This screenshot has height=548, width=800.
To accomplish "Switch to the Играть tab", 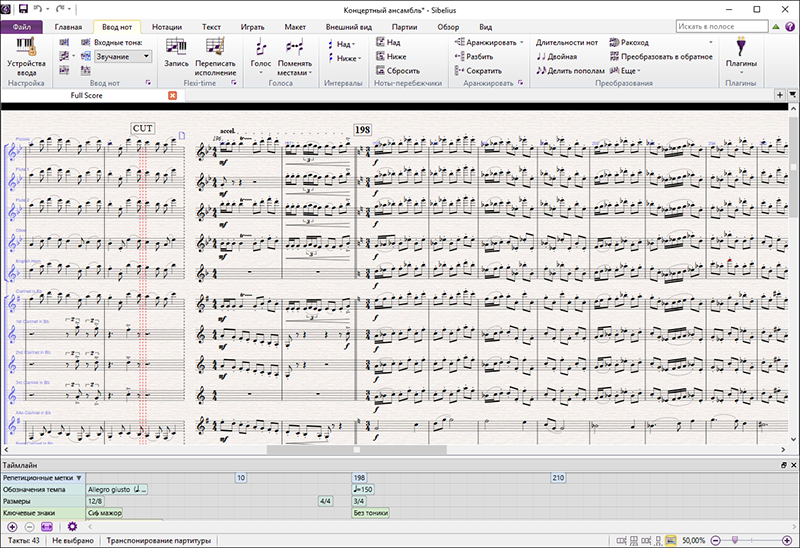I will pyautogui.click(x=253, y=27).
